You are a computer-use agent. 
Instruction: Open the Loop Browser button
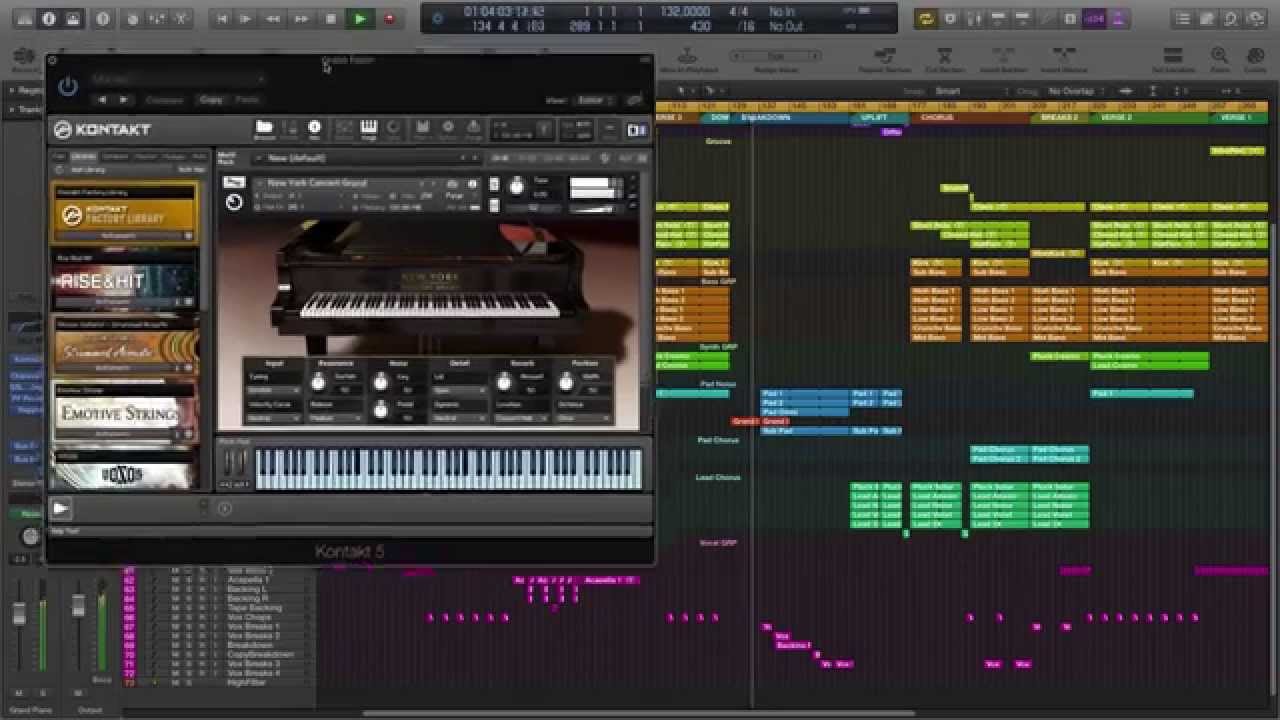(x=1232, y=18)
